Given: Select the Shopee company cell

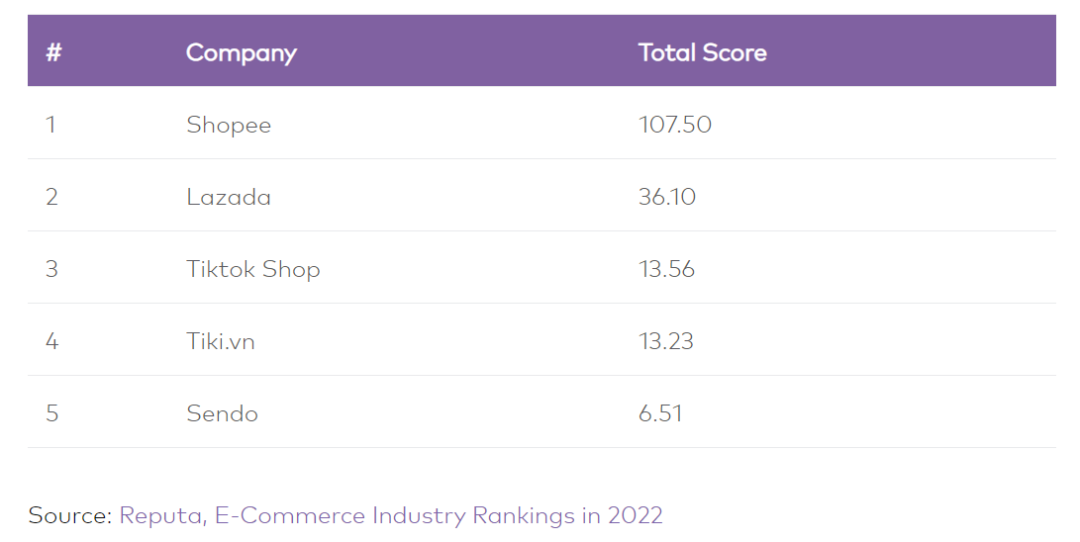Looking at the screenshot, I should [x=228, y=125].
